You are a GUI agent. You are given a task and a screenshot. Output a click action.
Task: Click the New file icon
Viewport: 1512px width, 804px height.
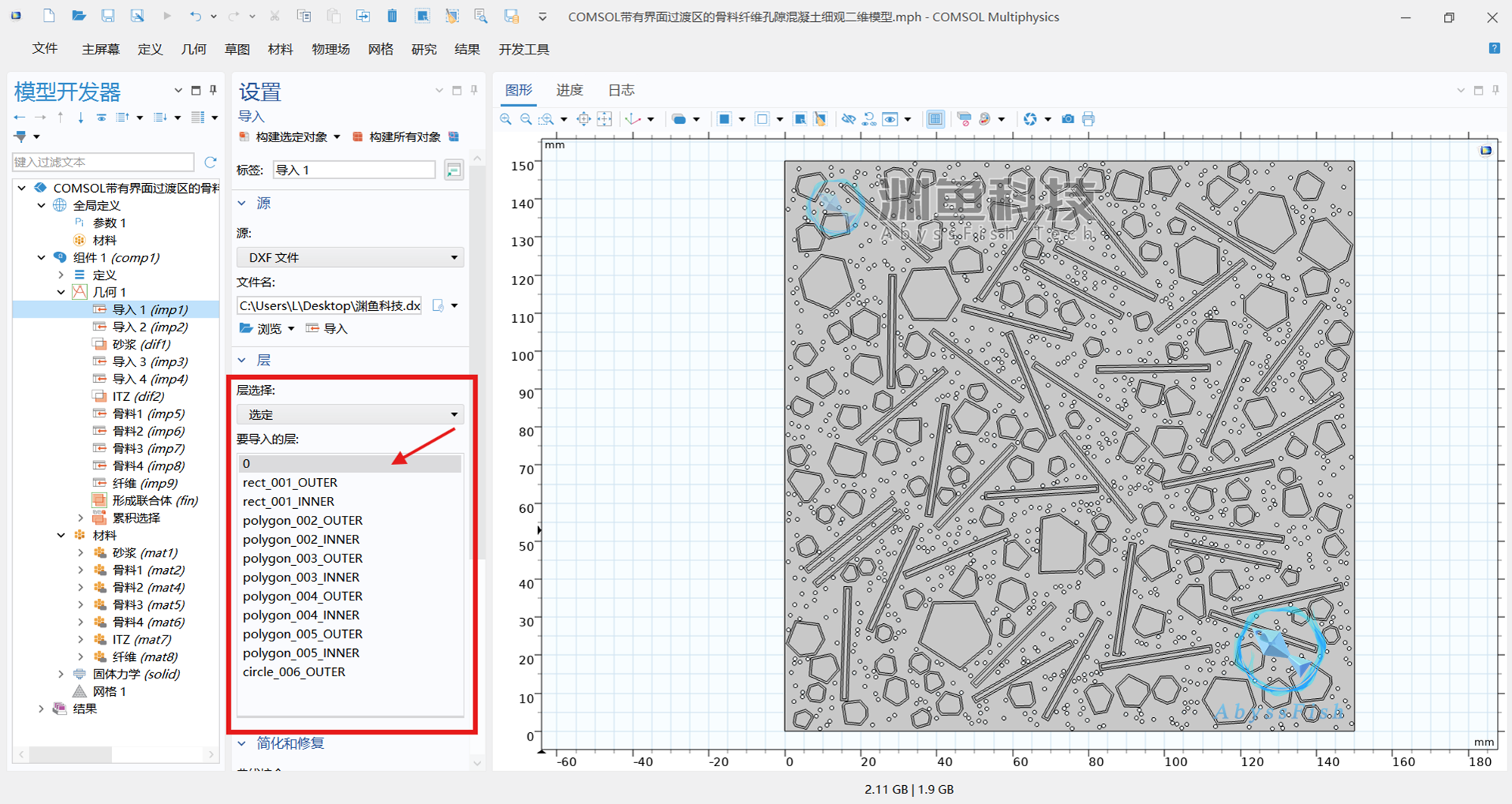48,16
